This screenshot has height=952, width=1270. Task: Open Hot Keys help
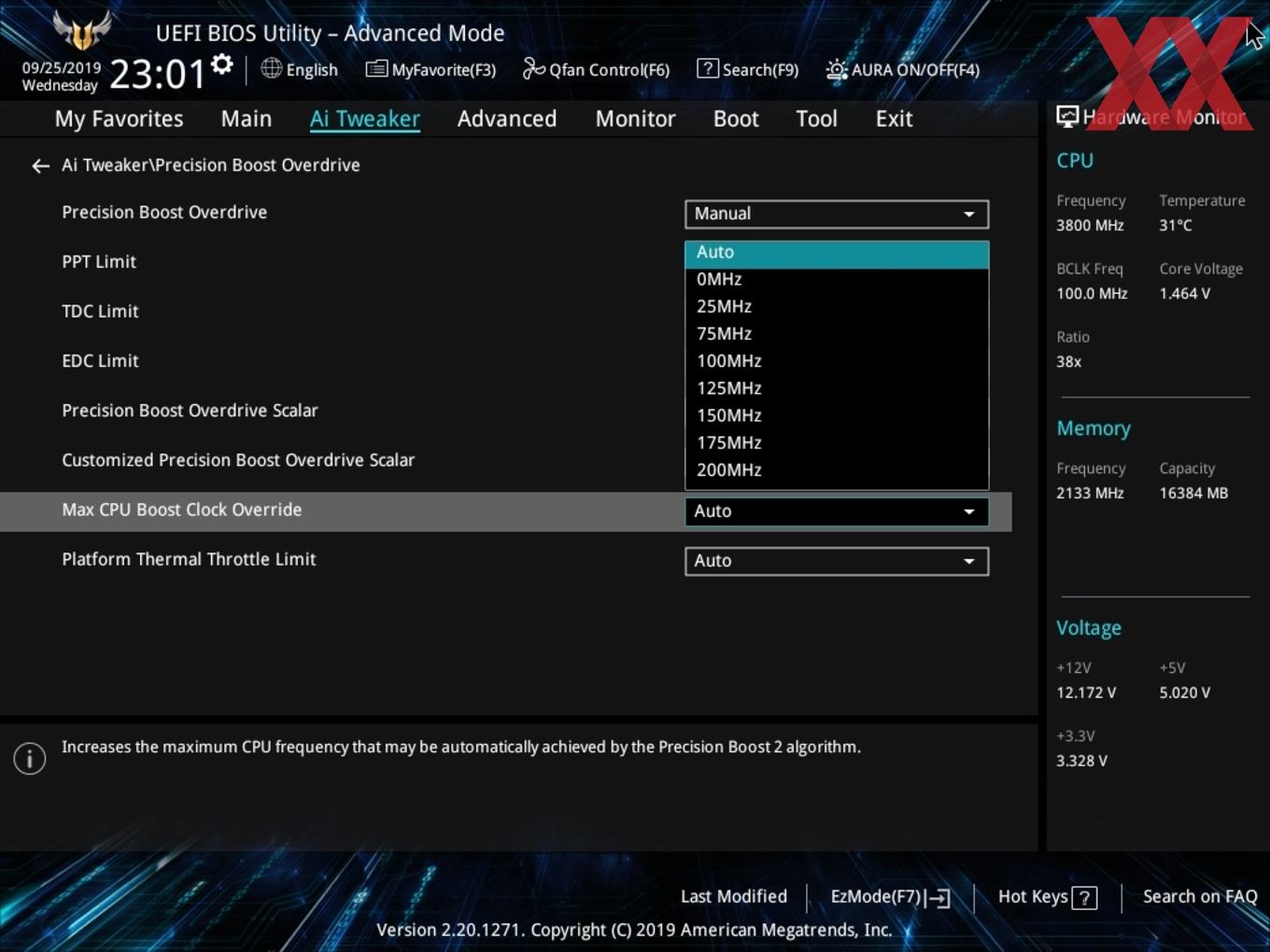(x=1047, y=897)
